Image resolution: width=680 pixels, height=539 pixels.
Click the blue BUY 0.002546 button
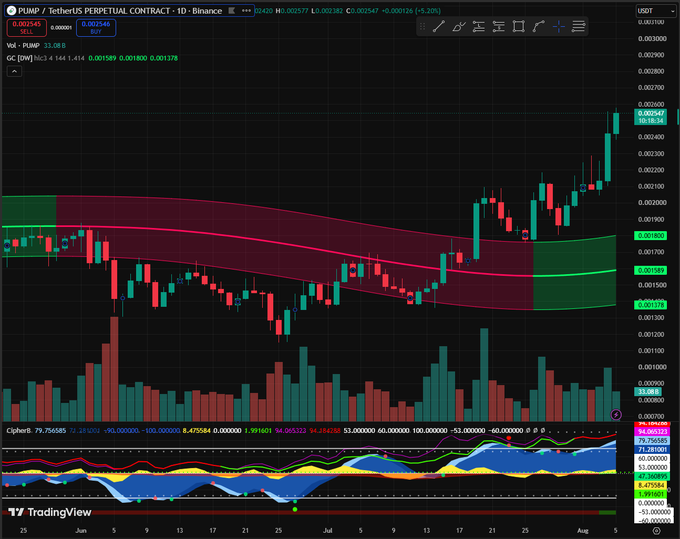(x=96, y=28)
